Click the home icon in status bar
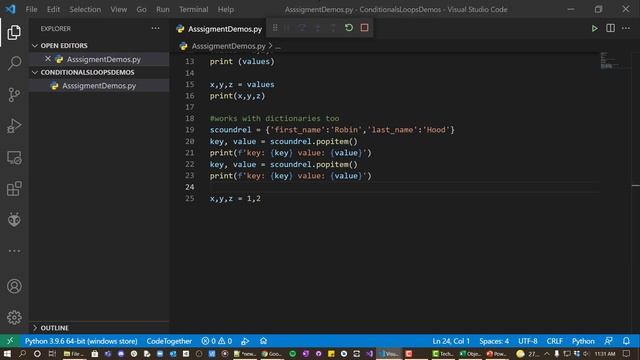Screen dimensions: 640x360 point(263,341)
